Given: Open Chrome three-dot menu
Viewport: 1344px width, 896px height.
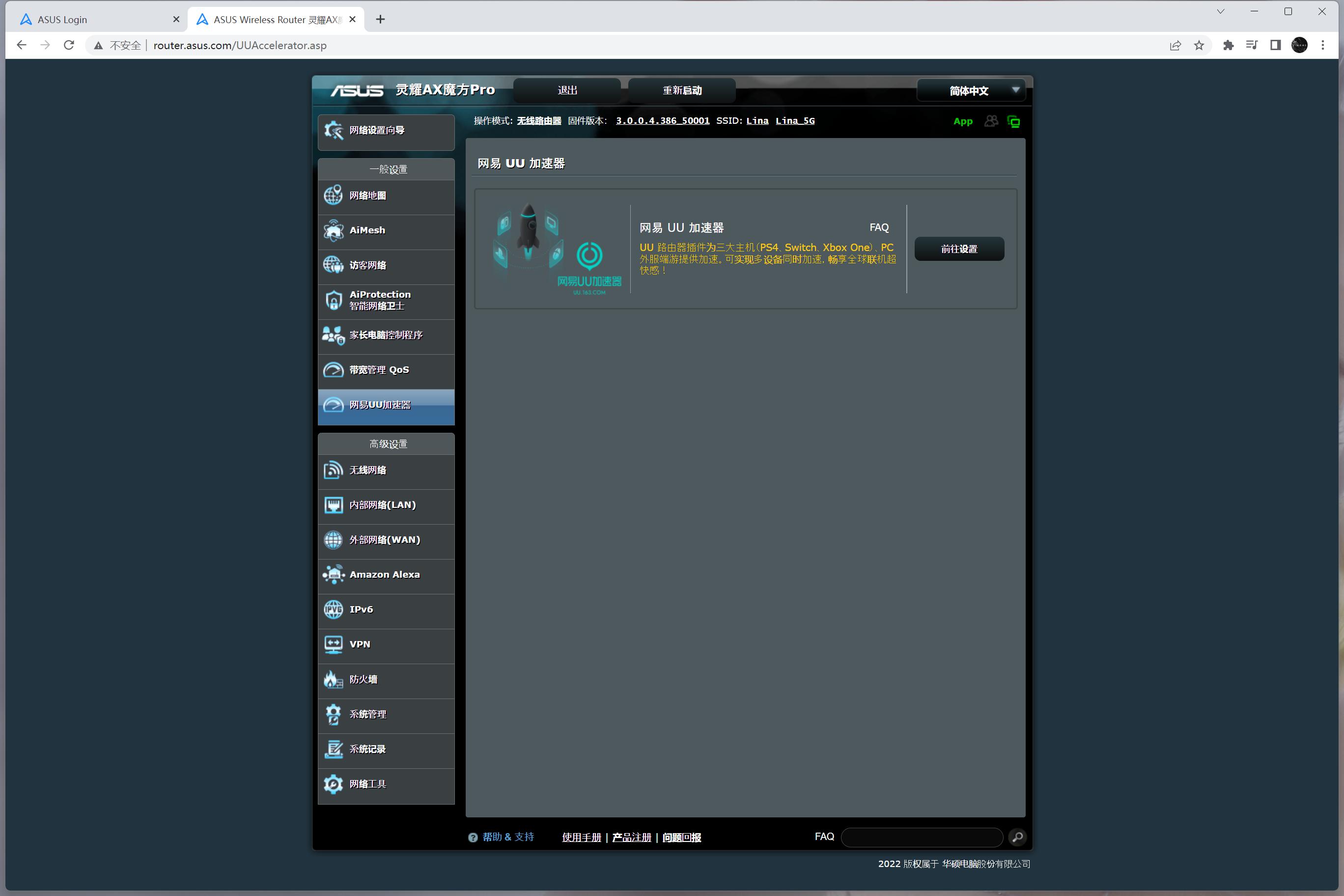Looking at the screenshot, I should (x=1323, y=45).
